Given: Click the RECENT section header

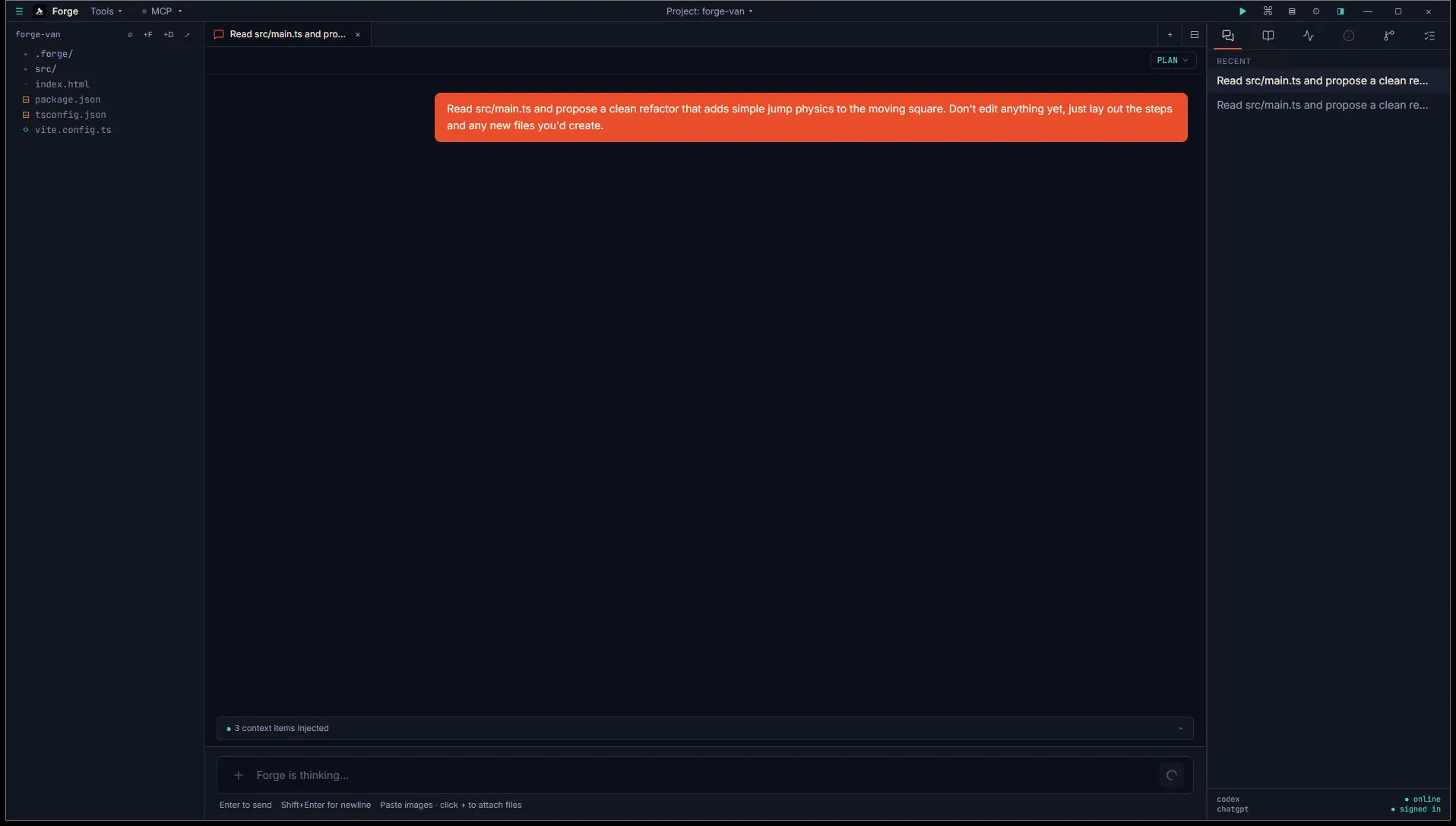Looking at the screenshot, I should click(x=1233, y=61).
